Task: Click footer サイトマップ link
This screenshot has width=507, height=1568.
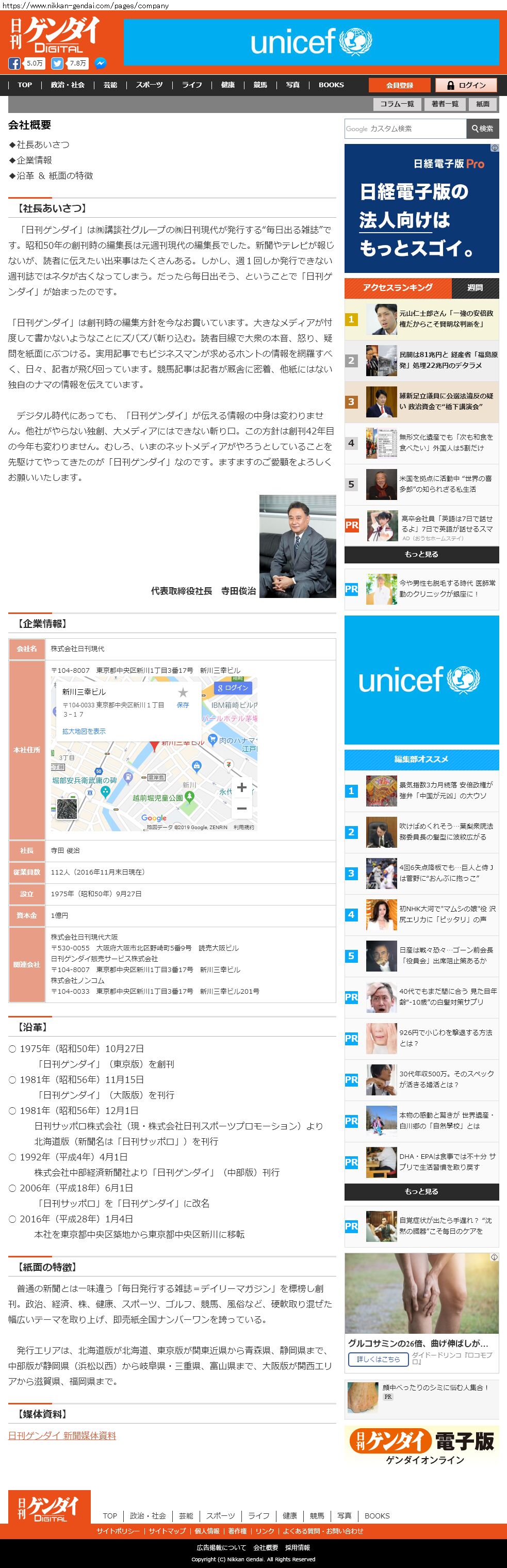Action: pos(168,1531)
